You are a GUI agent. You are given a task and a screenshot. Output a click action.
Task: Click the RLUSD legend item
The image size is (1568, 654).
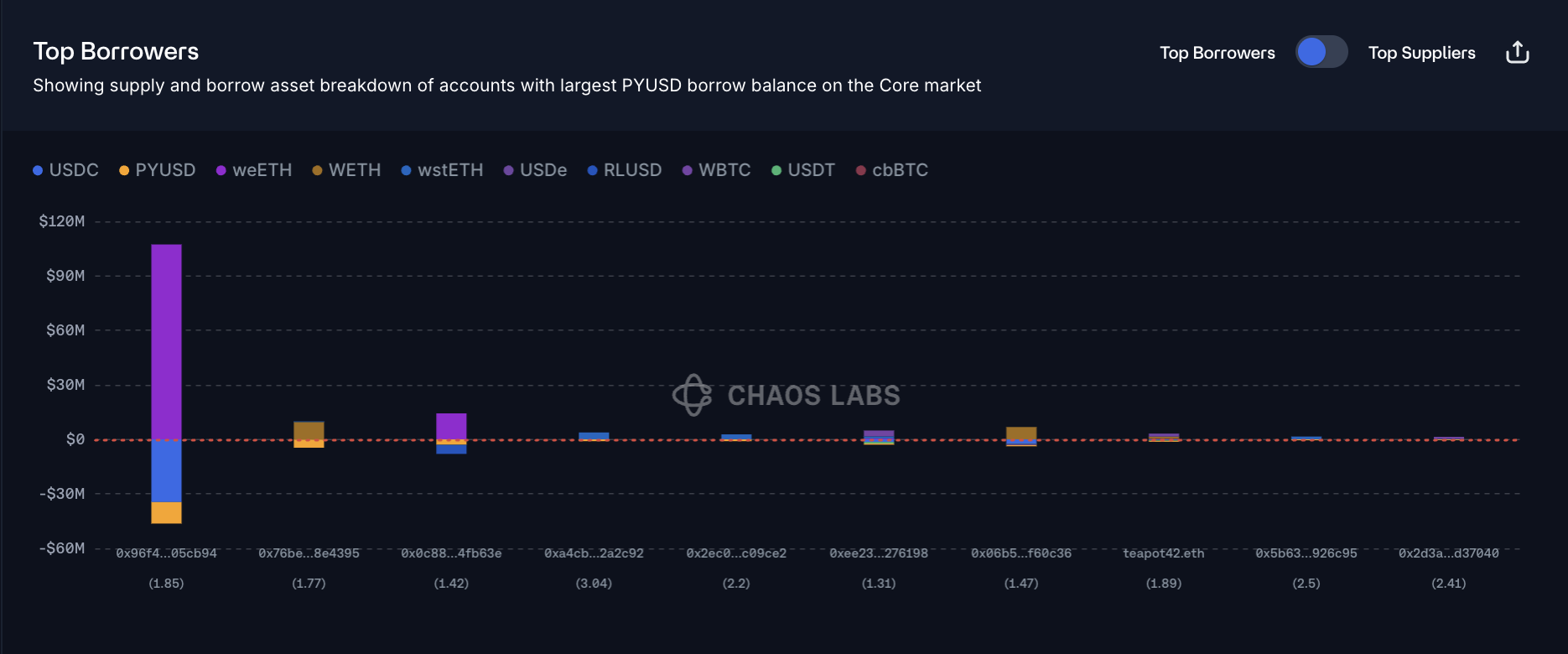(624, 170)
